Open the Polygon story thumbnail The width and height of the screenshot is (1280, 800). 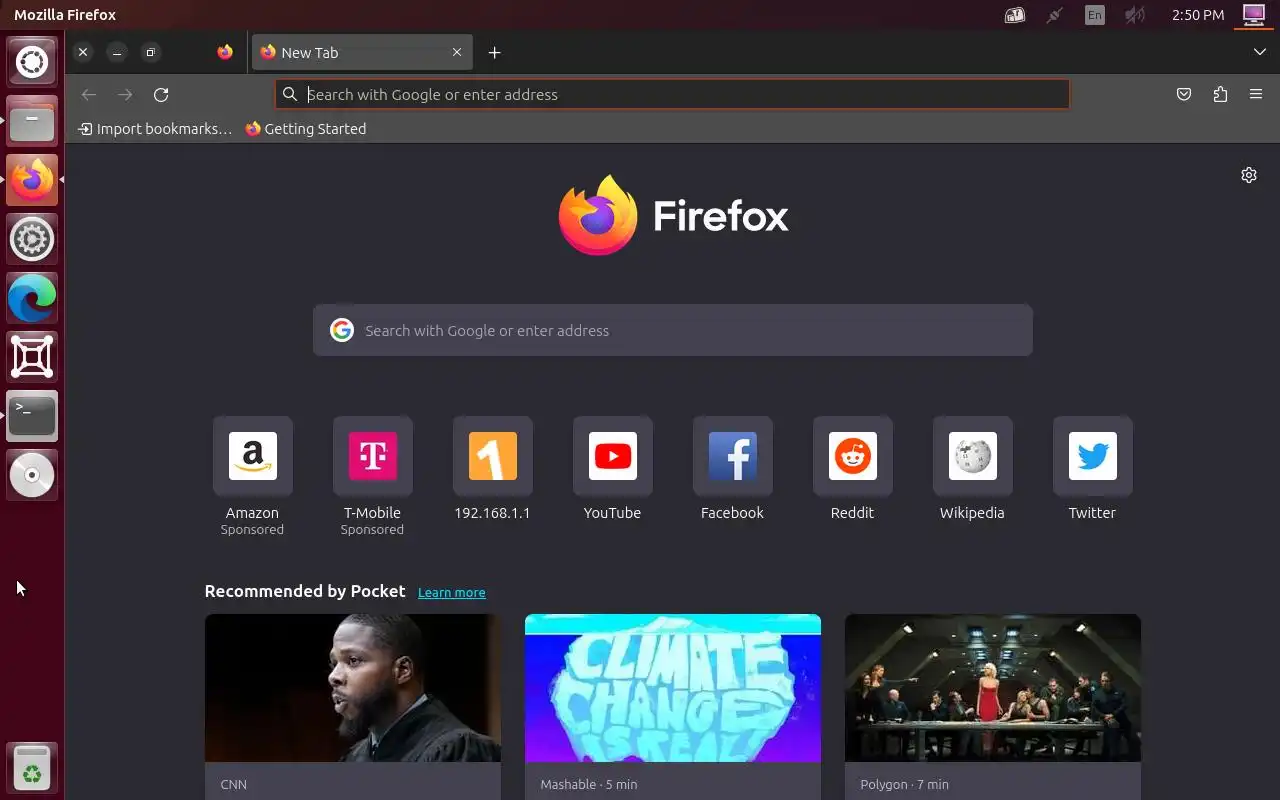click(x=993, y=688)
